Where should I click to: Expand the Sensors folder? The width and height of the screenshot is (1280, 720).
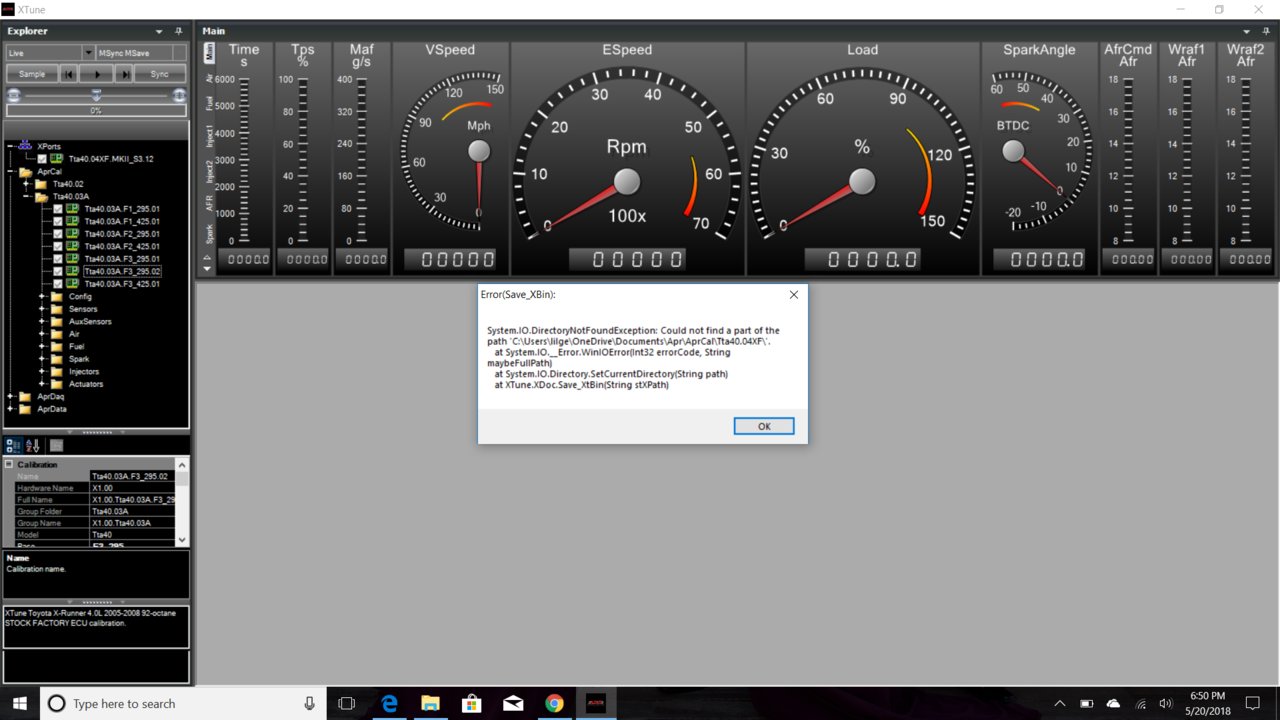tap(42, 309)
